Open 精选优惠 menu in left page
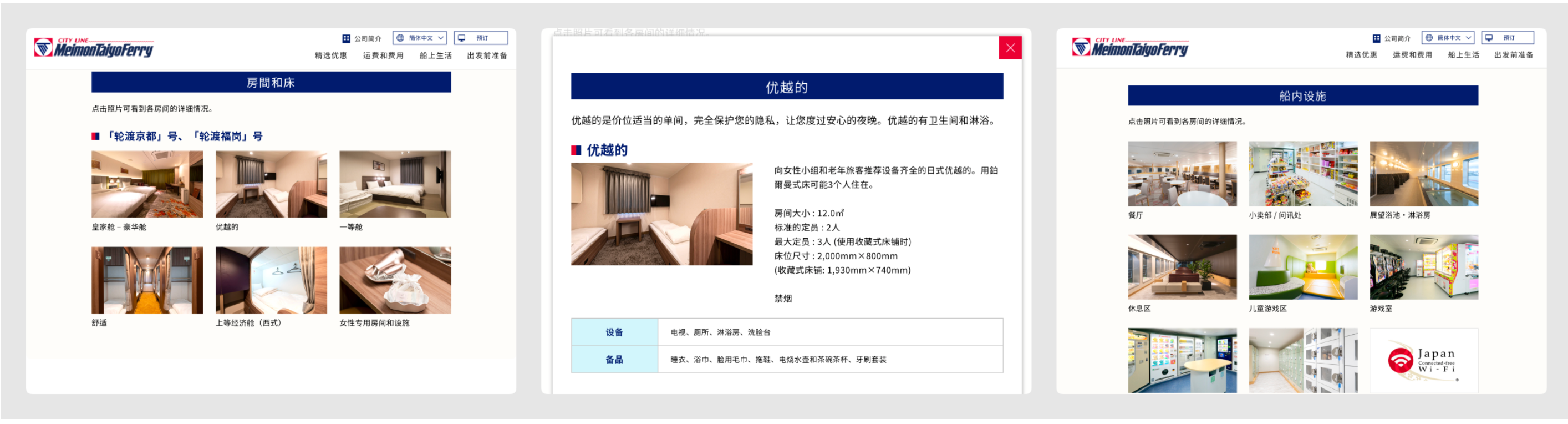The width and height of the screenshot is (1568, 424). click(330, 55)
